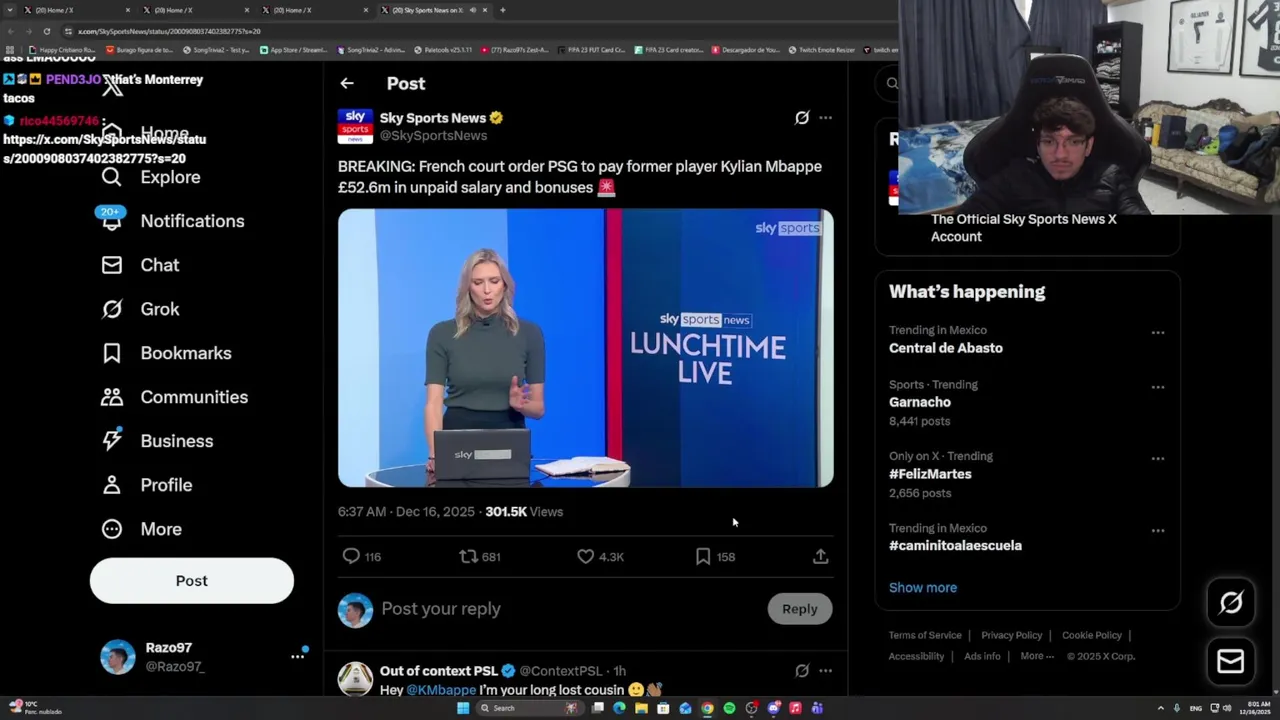
Task: Click the browser address bar URL
Action: coord(168,31)
